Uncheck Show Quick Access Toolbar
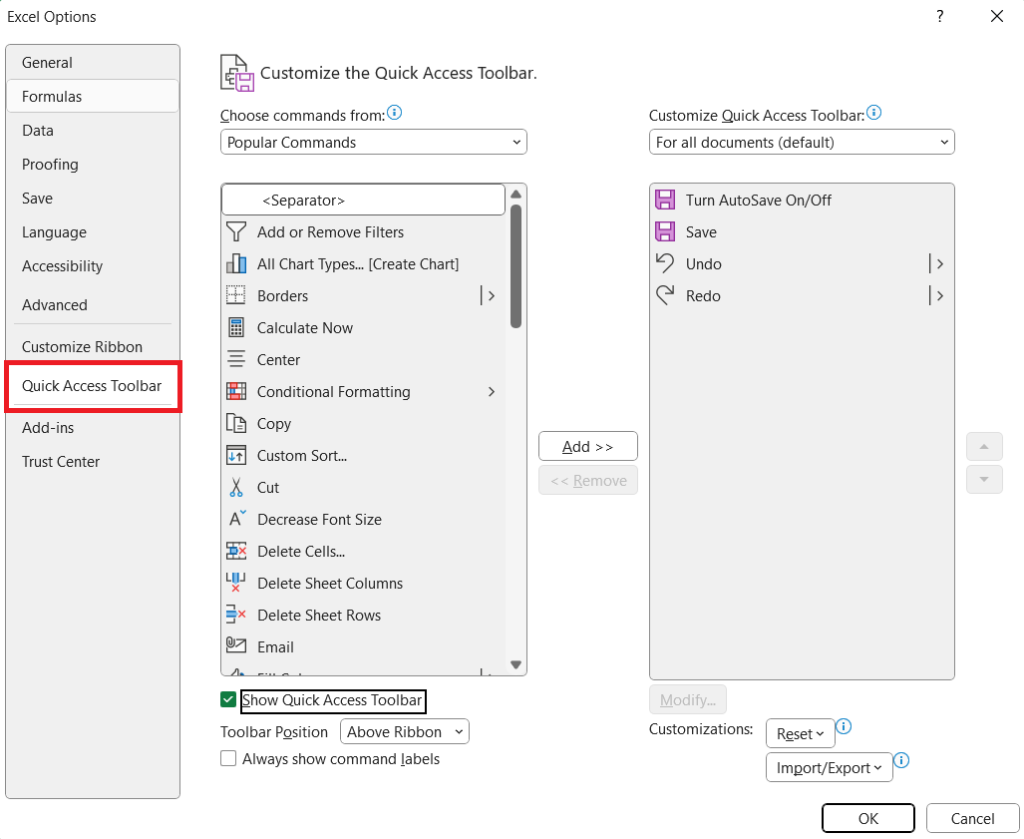 click(x=228, y=701)
